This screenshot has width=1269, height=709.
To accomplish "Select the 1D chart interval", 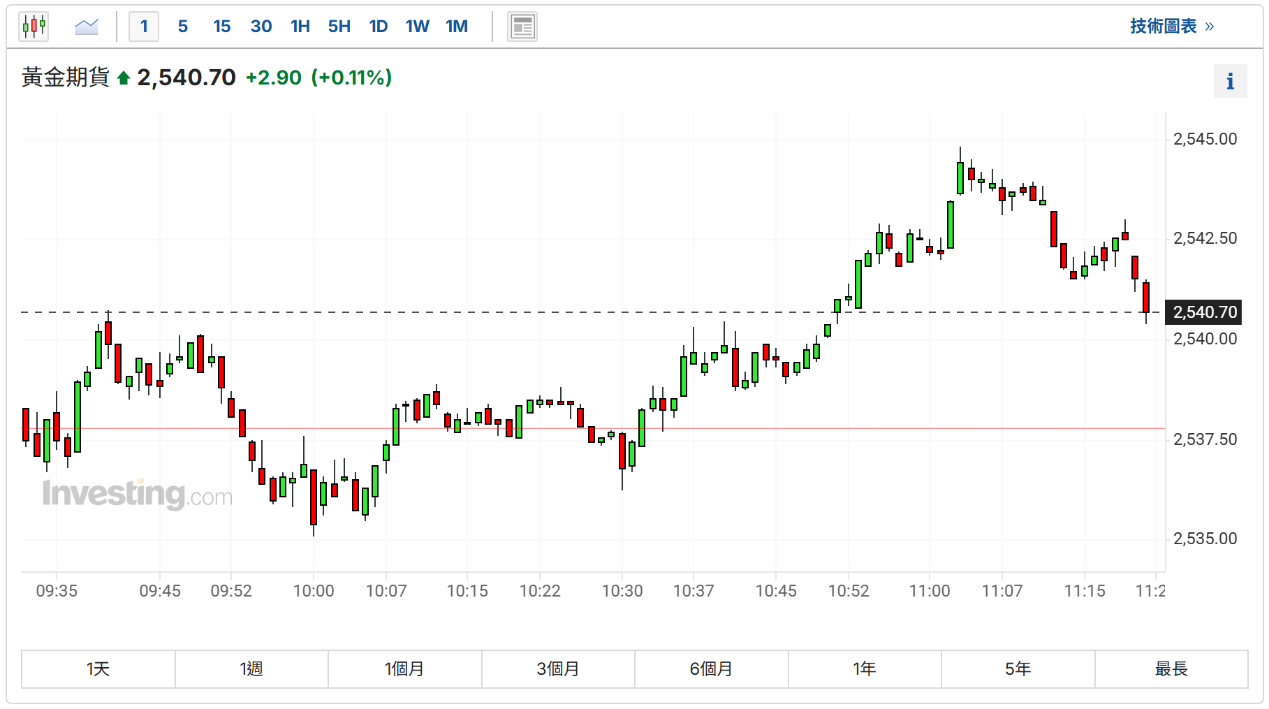I will [x=378, y=26].
